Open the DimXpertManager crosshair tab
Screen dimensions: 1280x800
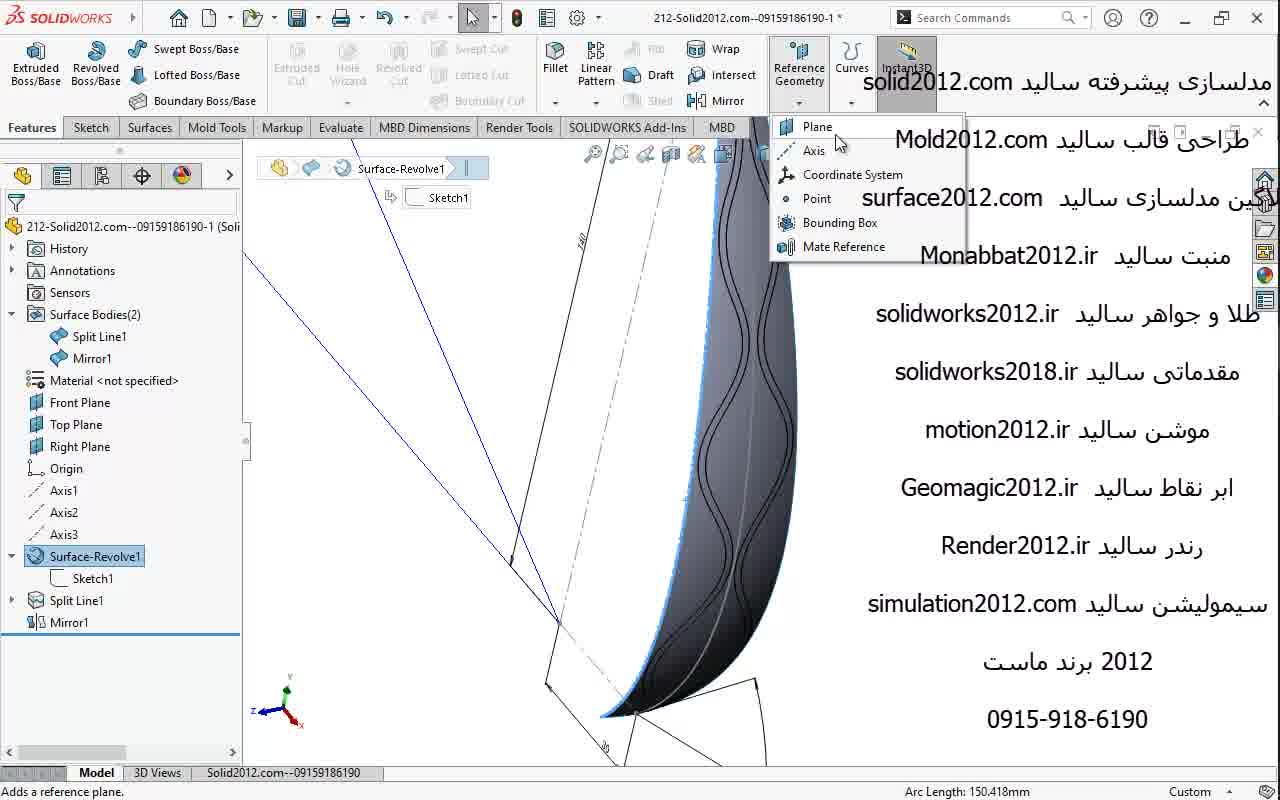[x=142, y=176]
